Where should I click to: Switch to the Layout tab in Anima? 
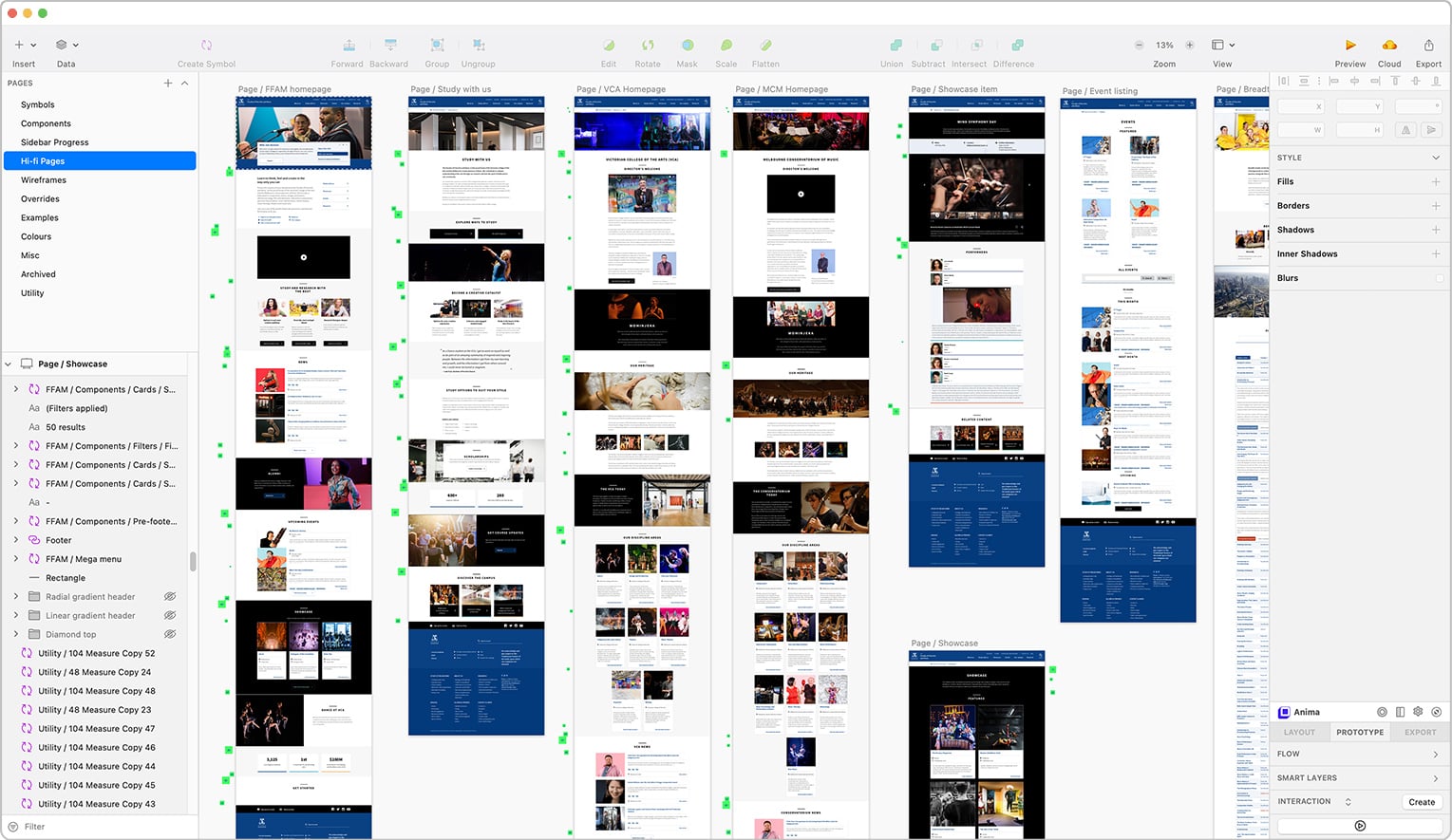(x=1299, y=733)
